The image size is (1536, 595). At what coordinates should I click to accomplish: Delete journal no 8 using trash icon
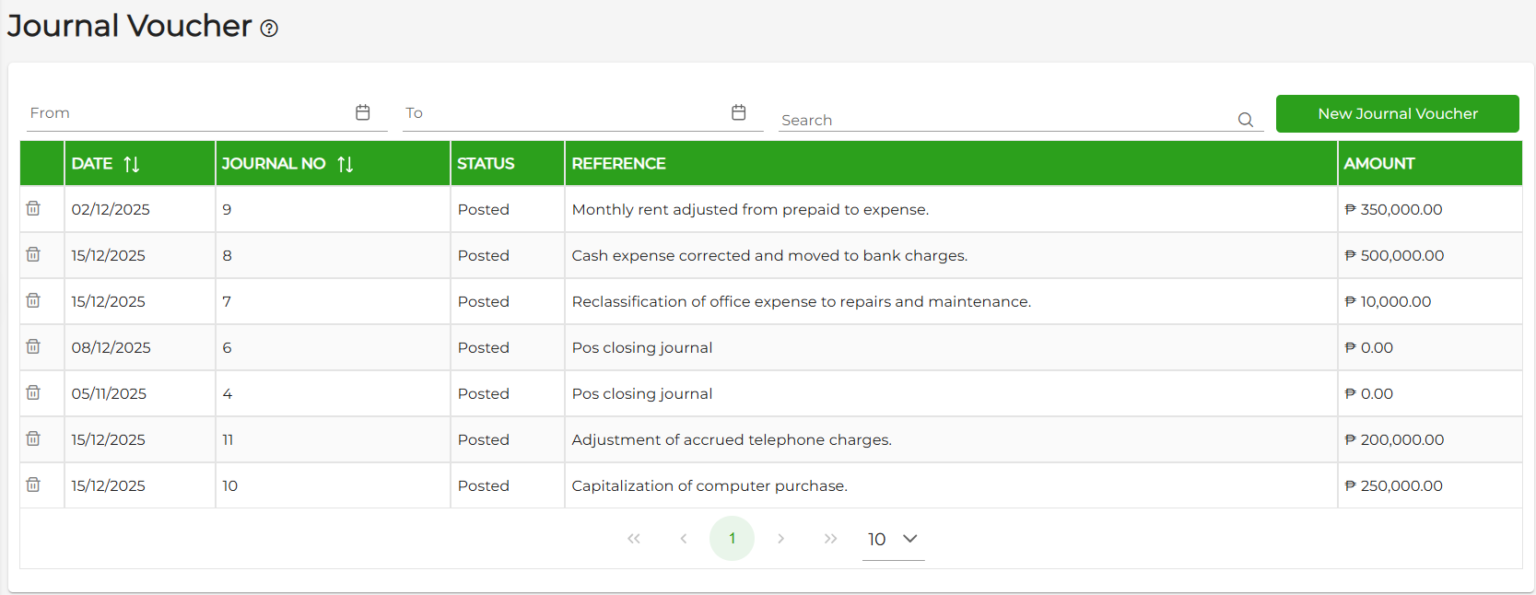tap(33, 255)
